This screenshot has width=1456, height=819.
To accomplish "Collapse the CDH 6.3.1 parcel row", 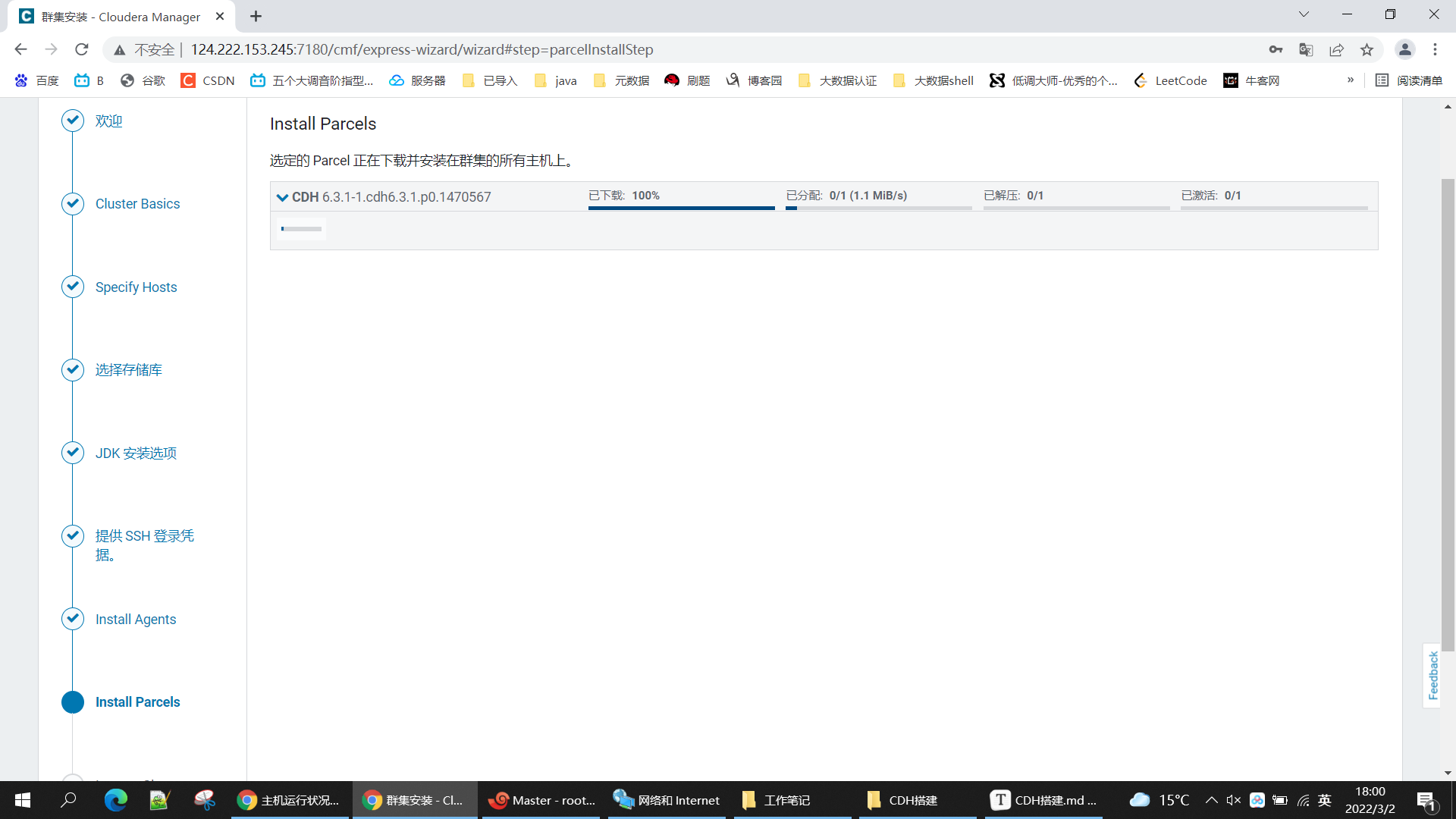I will click(x=282, y=197).
